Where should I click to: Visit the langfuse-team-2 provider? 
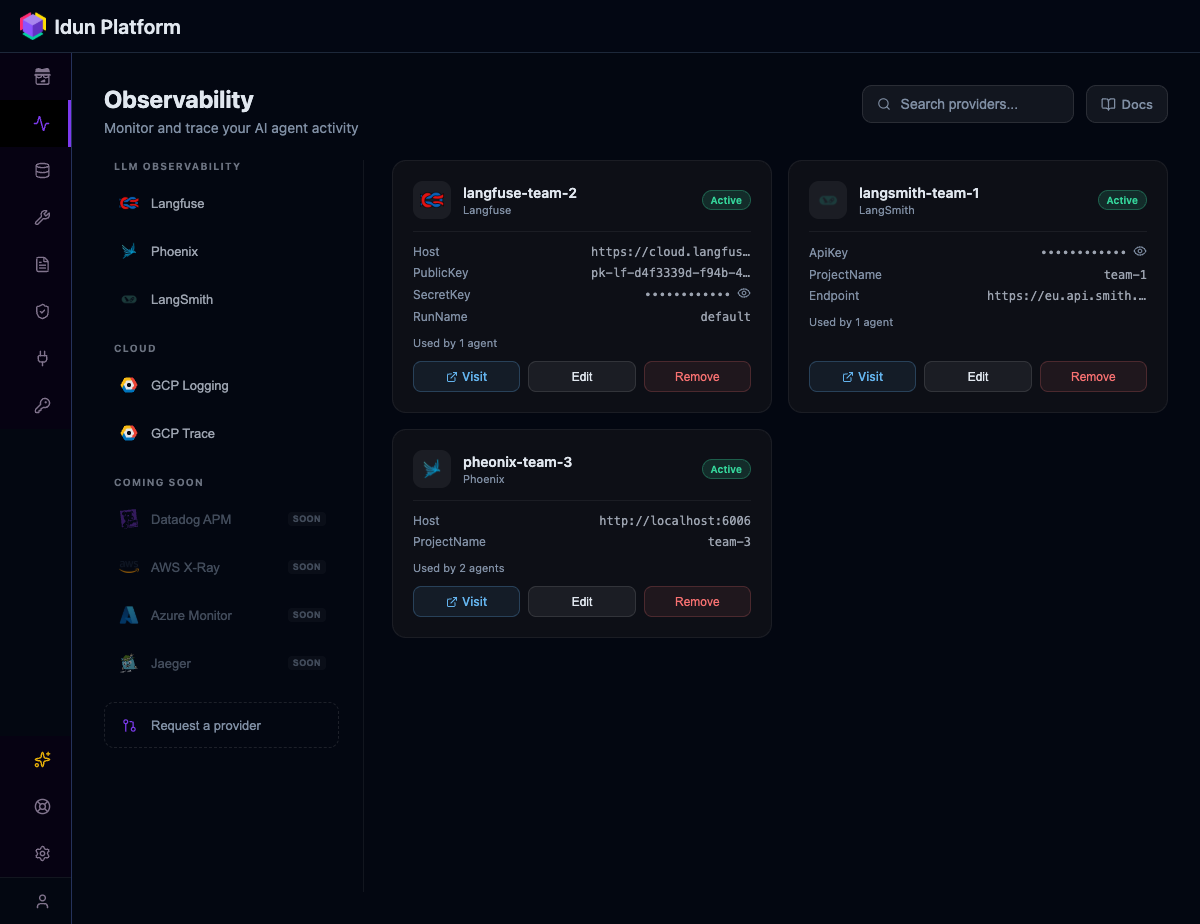point(466,377)
